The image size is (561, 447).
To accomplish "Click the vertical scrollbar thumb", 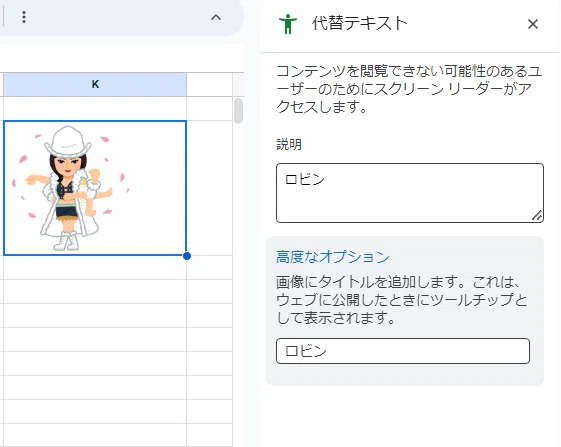I will coord(238,111).
